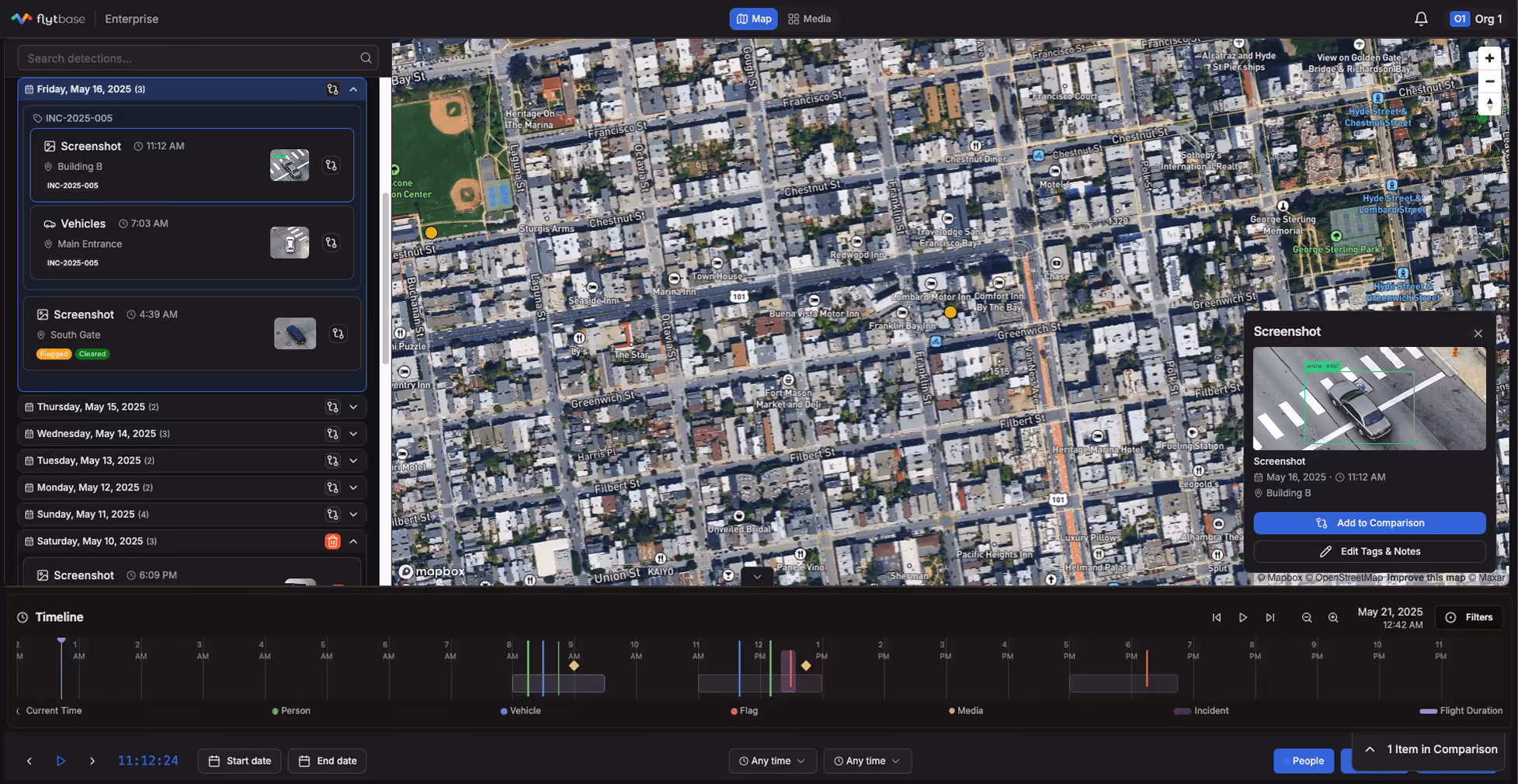Open the Start date picker
This screenshot has width=1518, height=784.
239,761
